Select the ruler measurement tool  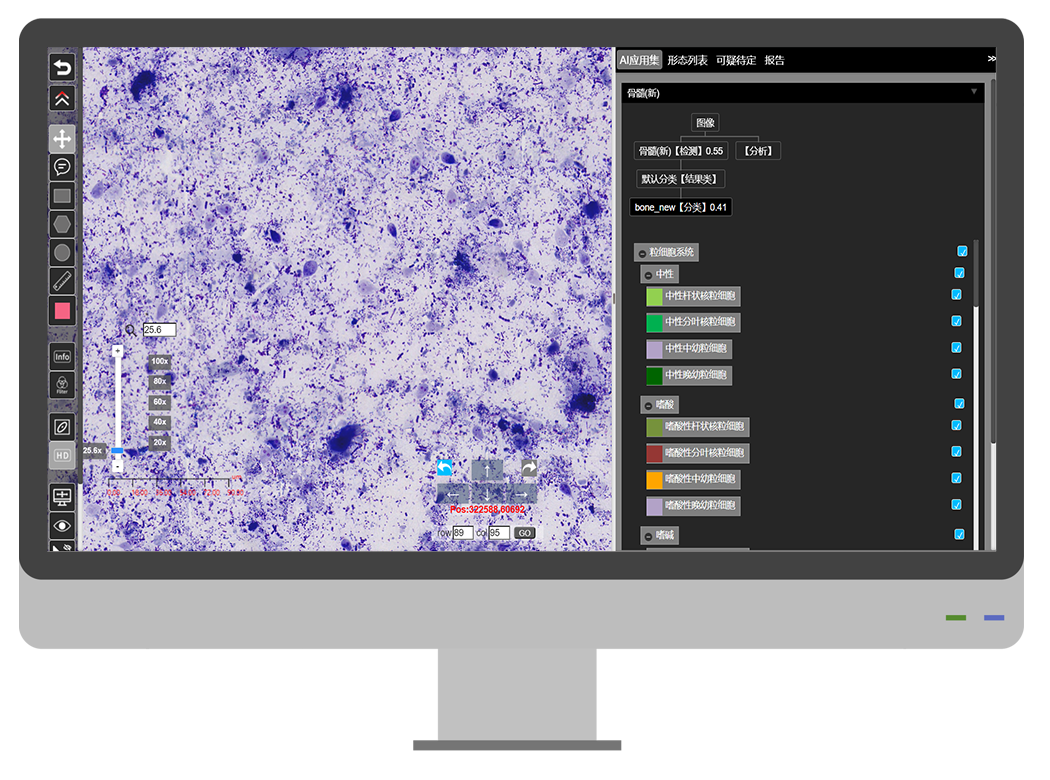[63, 281]
